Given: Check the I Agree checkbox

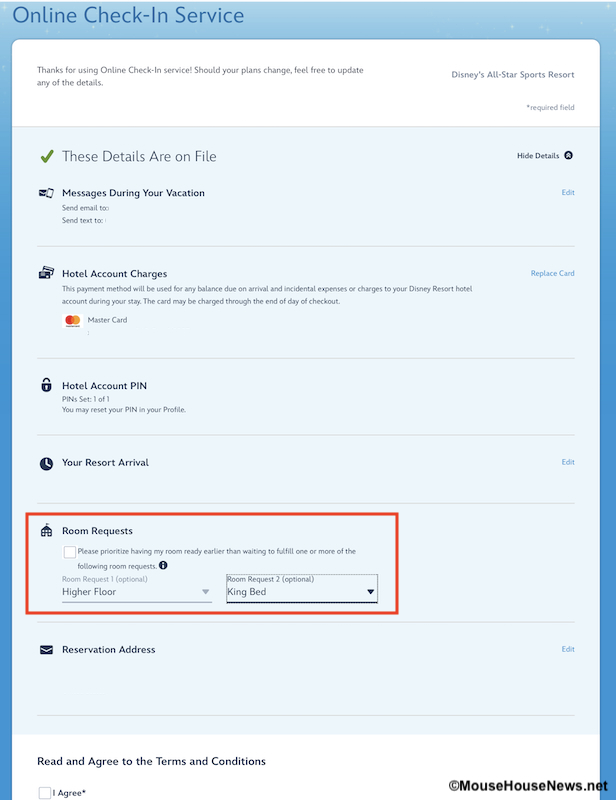Looking at the screenshot, I should coord(45,793).
